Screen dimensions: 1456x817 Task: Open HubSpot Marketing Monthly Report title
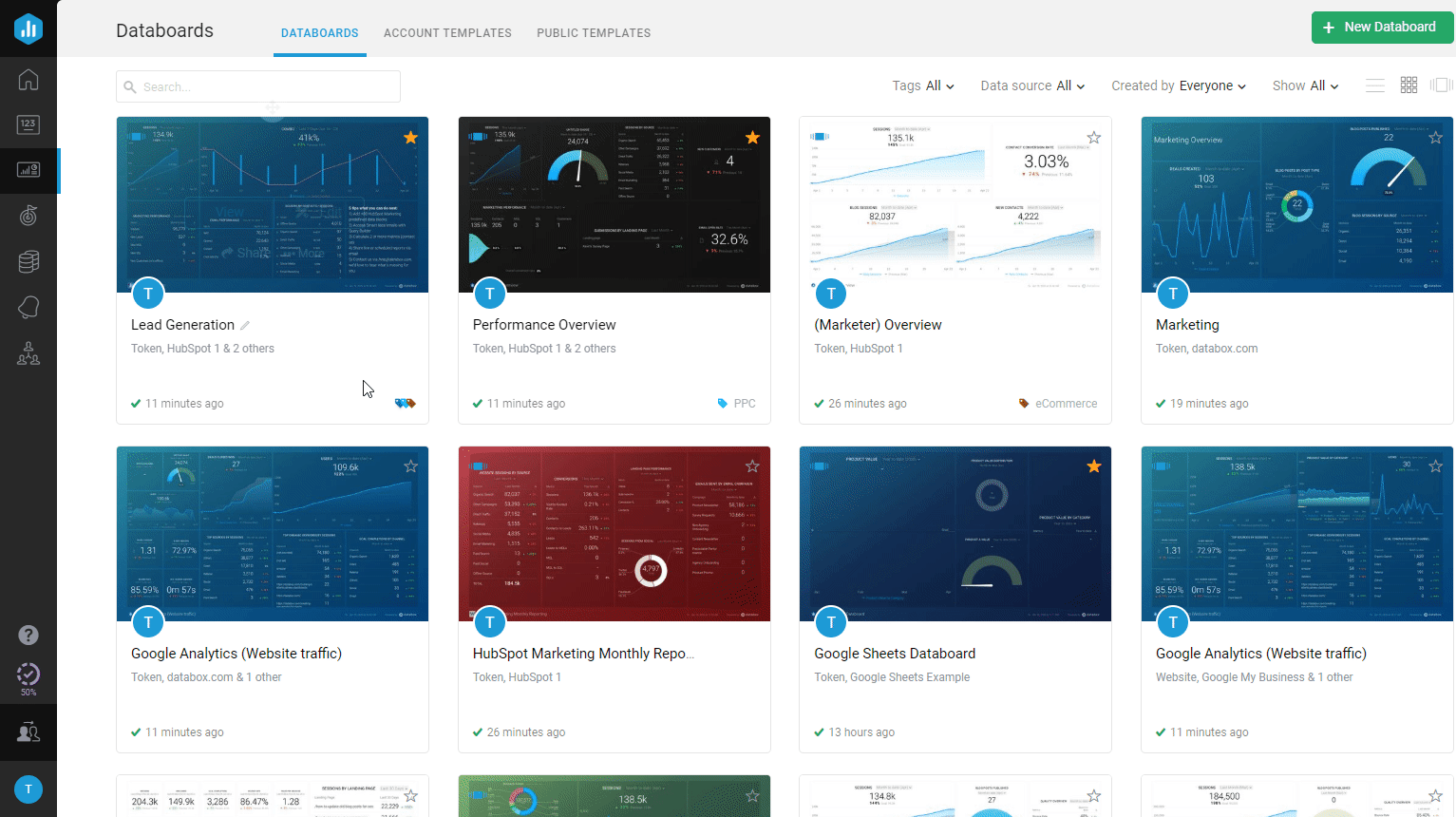(583, 654)
